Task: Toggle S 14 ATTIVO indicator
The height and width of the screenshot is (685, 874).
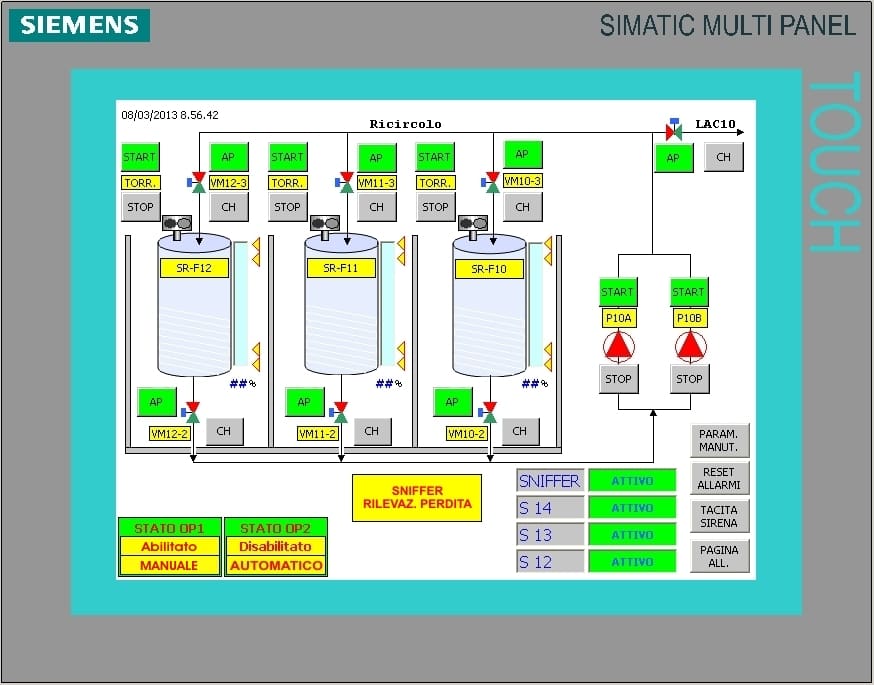Action: click(631, 508)
